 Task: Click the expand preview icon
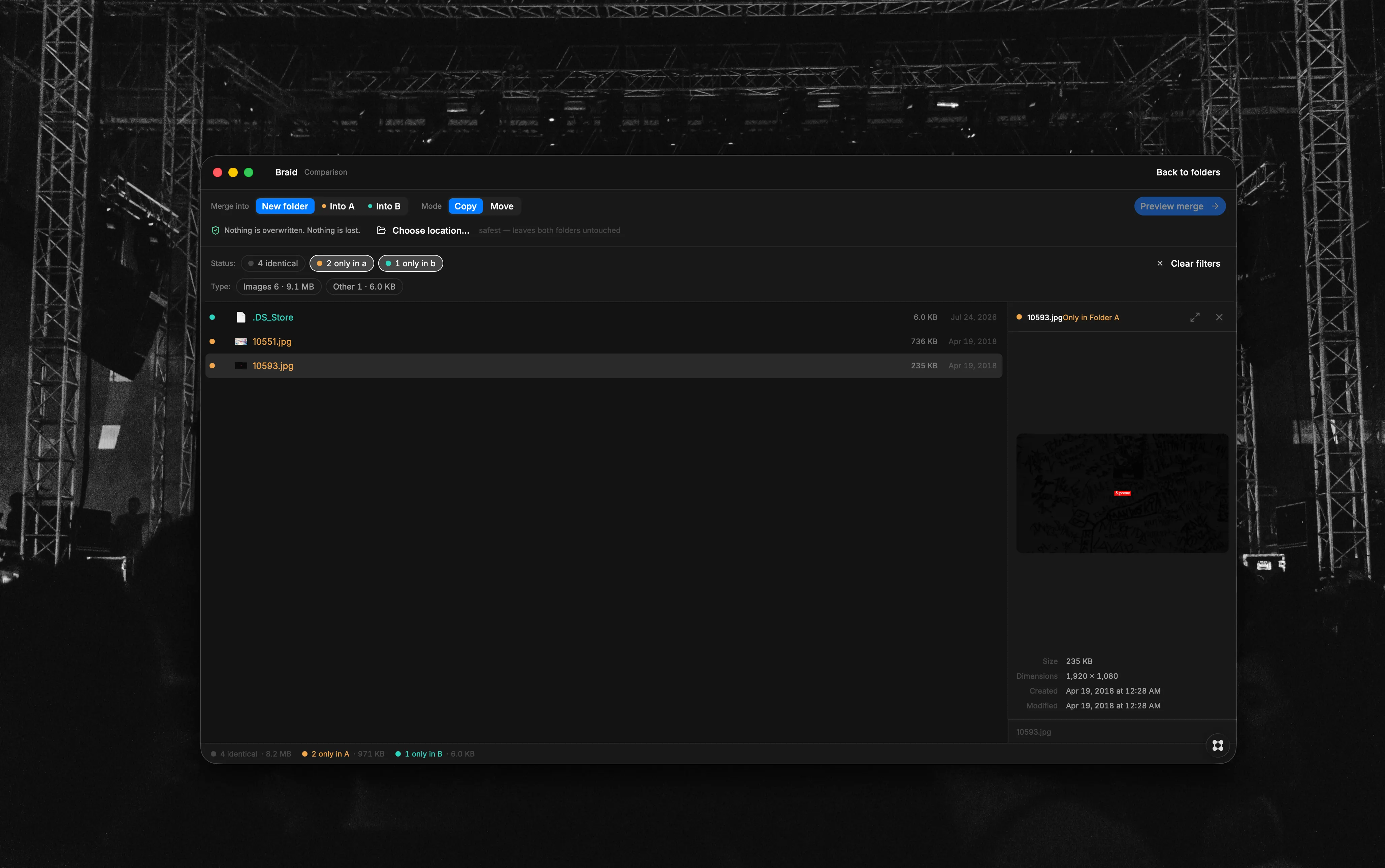coord(1195,318)
